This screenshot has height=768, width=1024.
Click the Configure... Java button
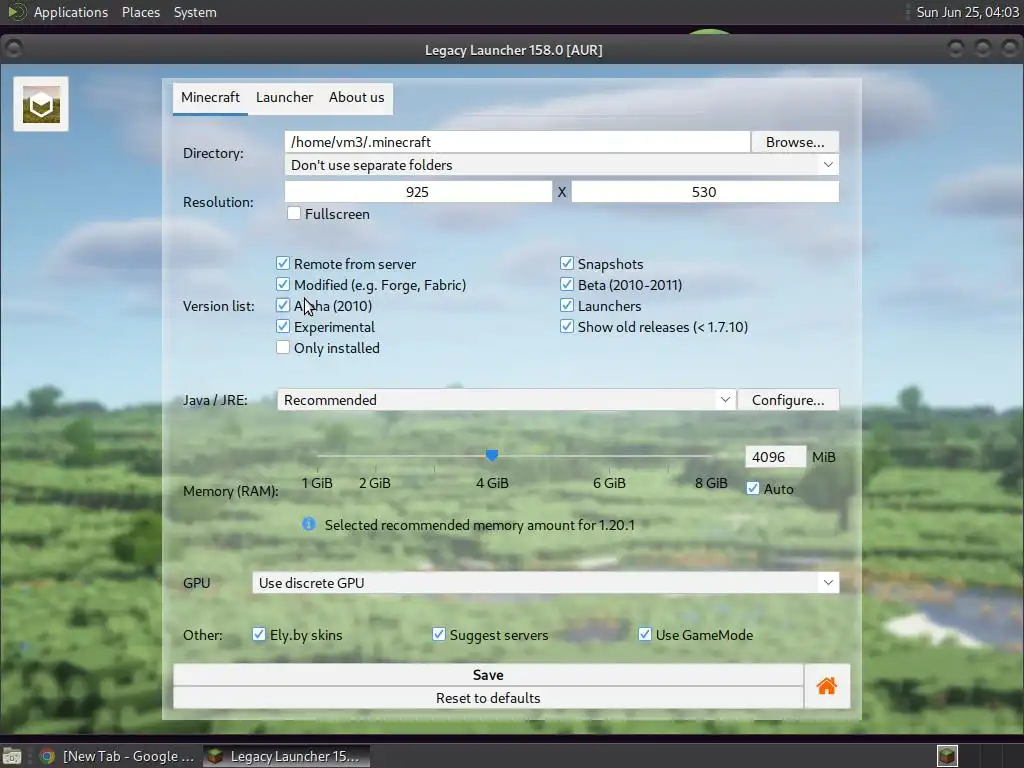(x=788, y=400)
